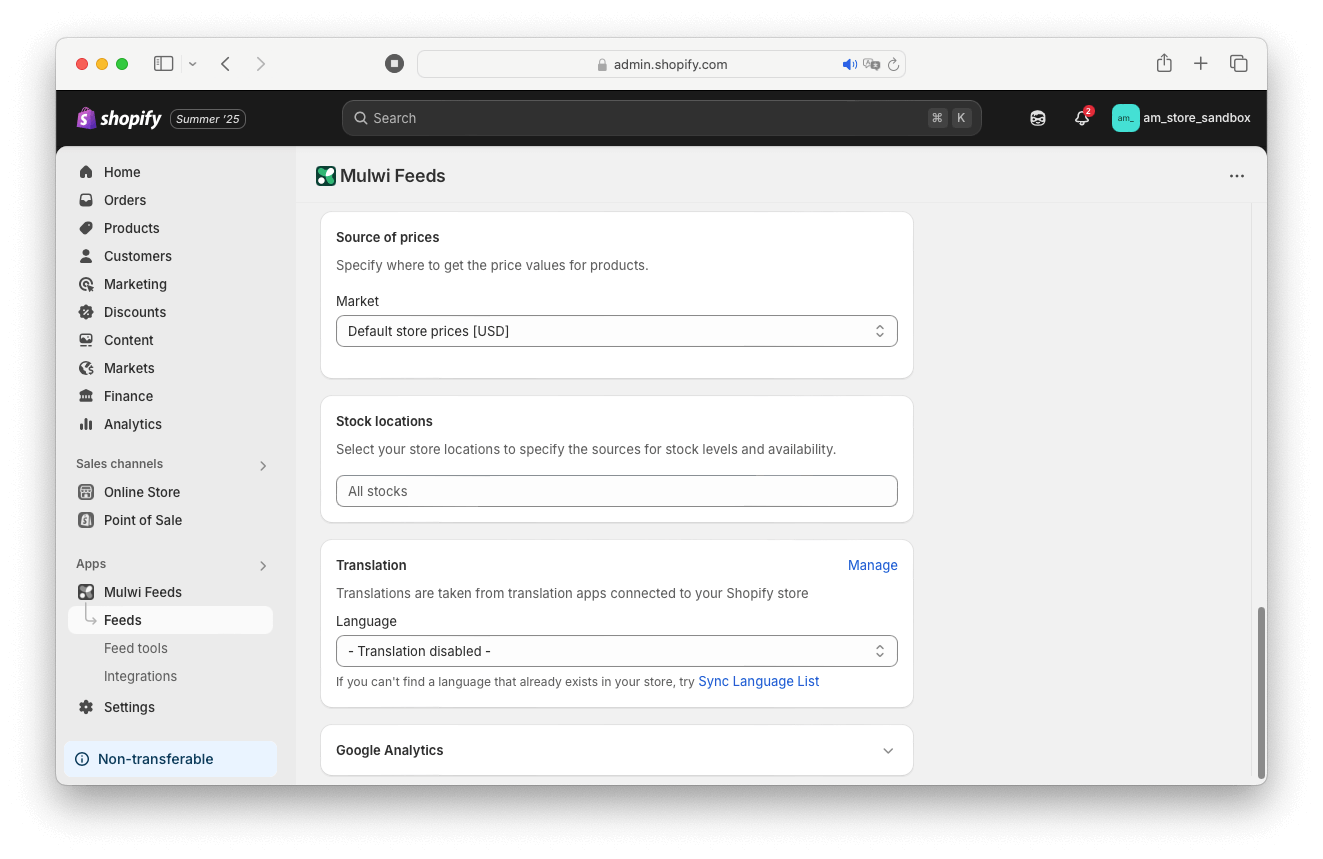Open the Sidekick assistant icon in top bar

(x=1038, y=118)
